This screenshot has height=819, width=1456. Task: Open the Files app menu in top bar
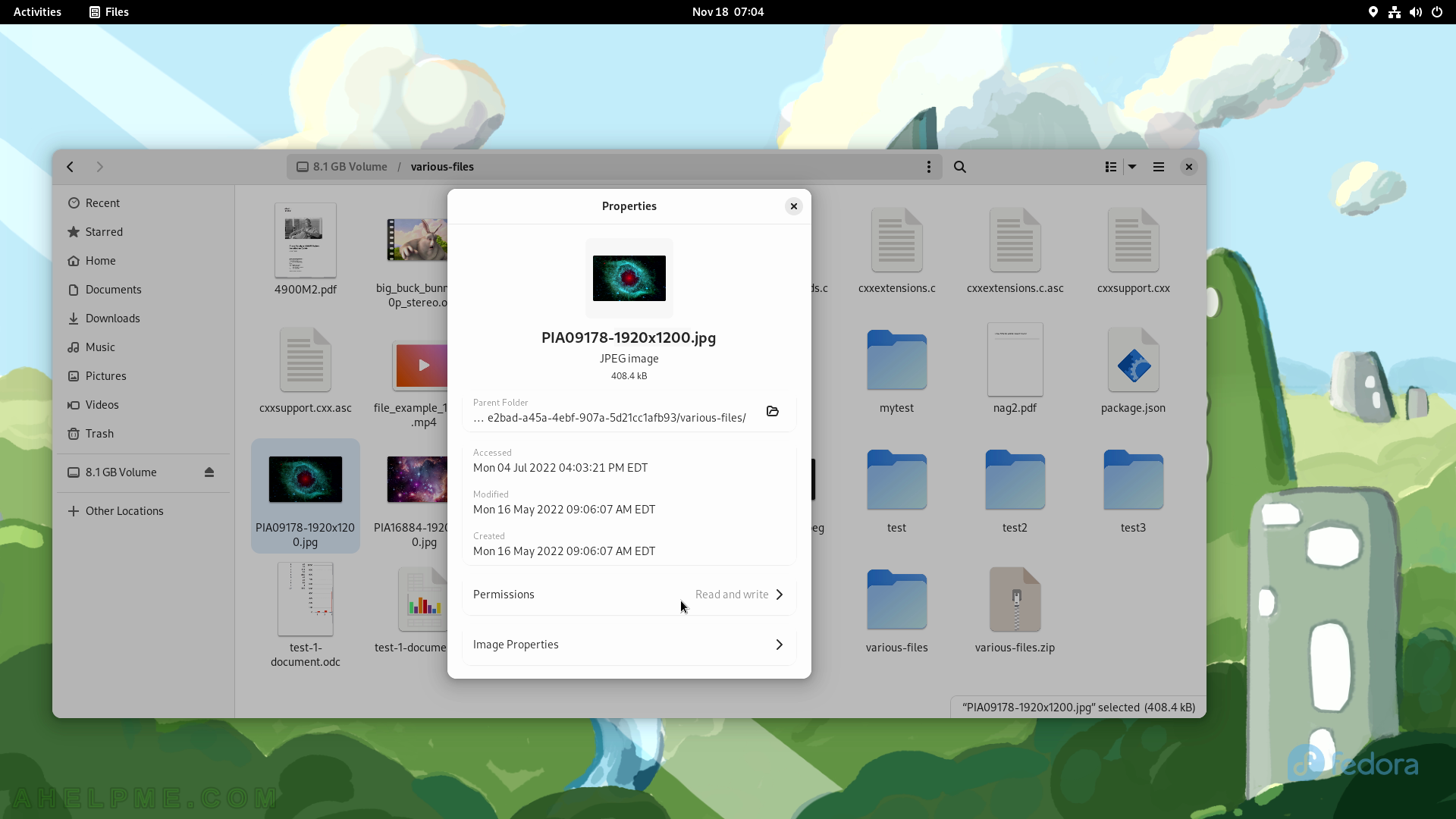(x=109, y=12)
